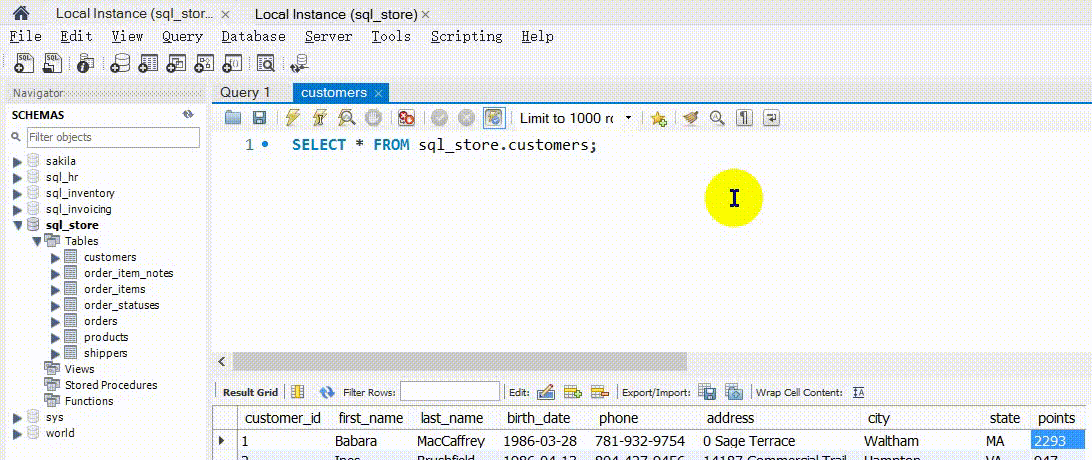The image size is (1092, 460).
Task: Expand the sakila schema
Action: point(18,161)
